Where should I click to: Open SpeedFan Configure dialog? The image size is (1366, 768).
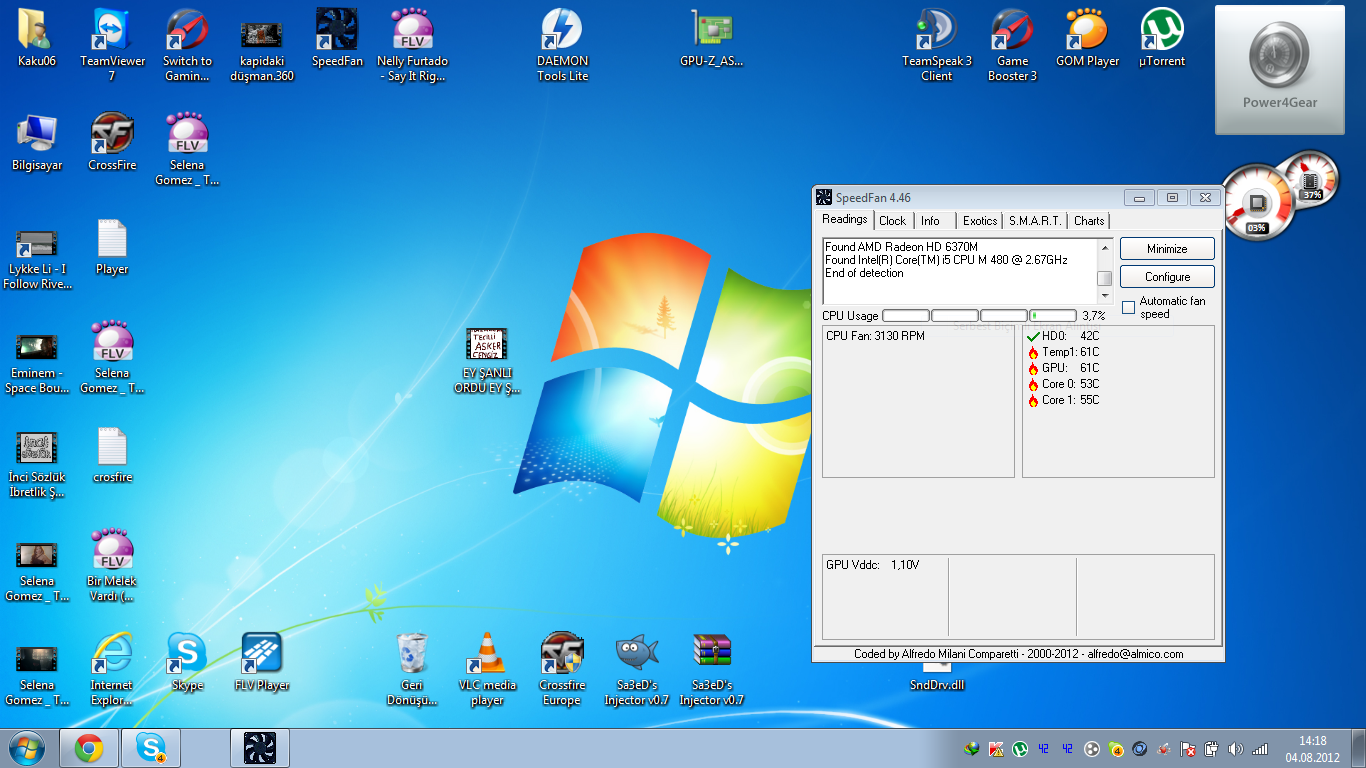coord(1167,277)
